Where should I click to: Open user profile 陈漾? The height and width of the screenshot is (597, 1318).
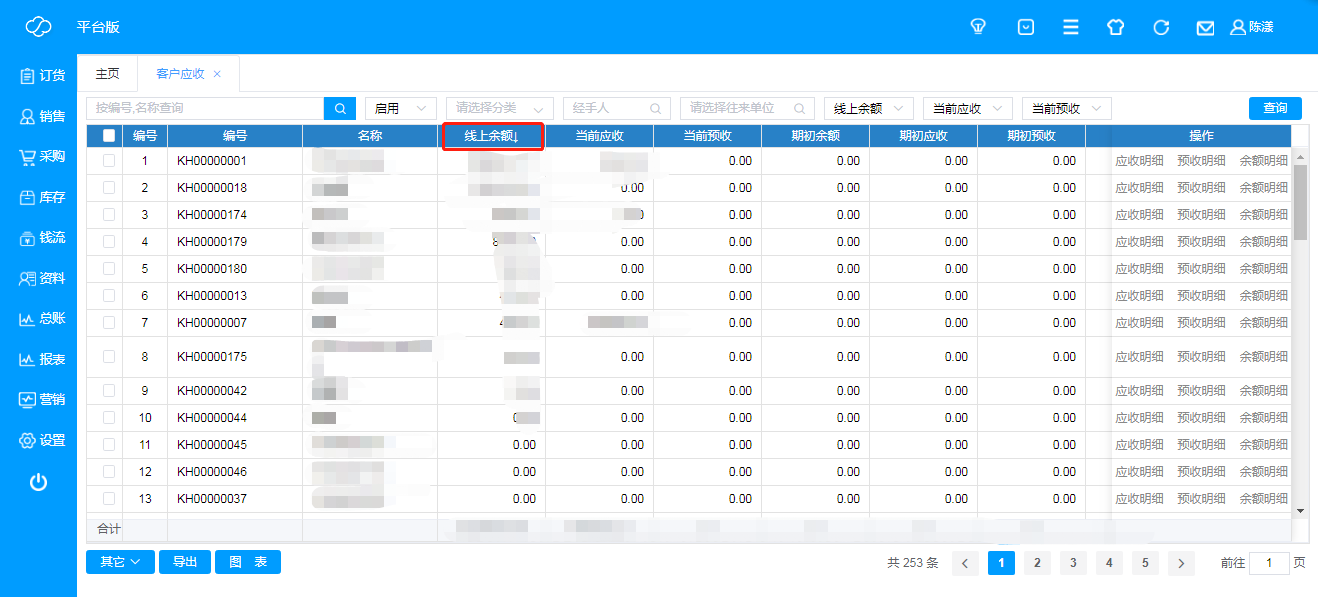tap(1252, 27)
